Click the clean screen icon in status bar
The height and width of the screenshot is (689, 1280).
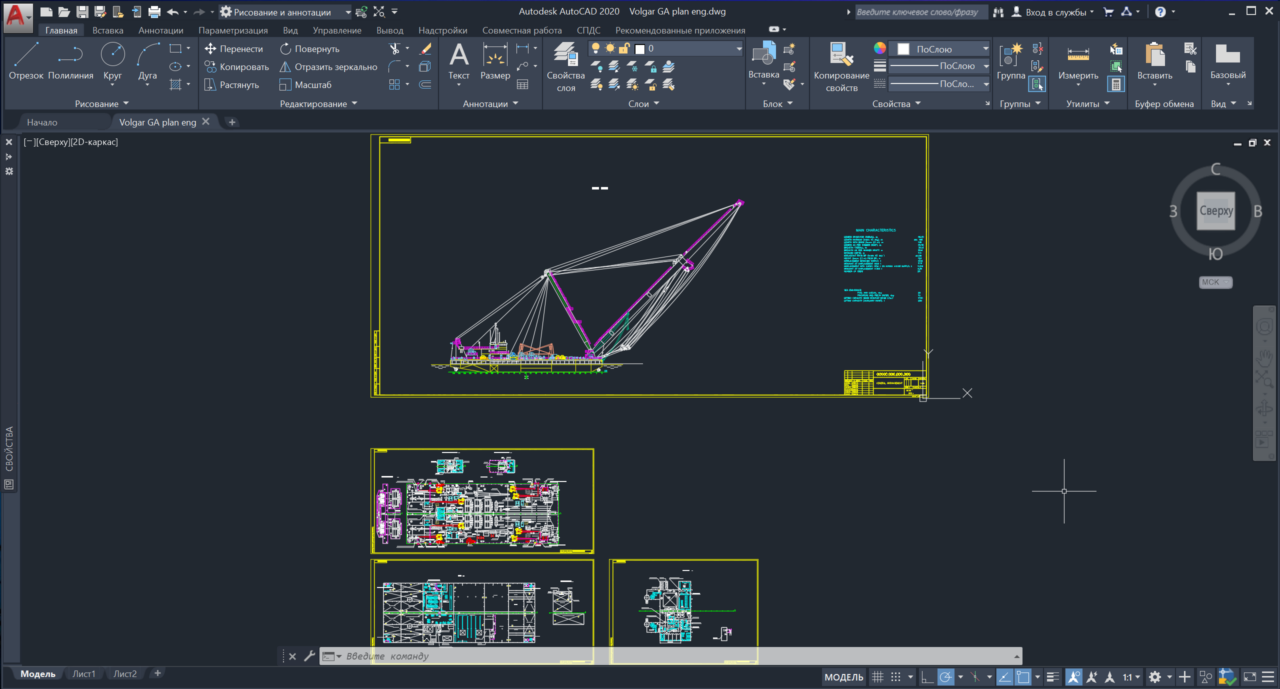[1250, 677]
